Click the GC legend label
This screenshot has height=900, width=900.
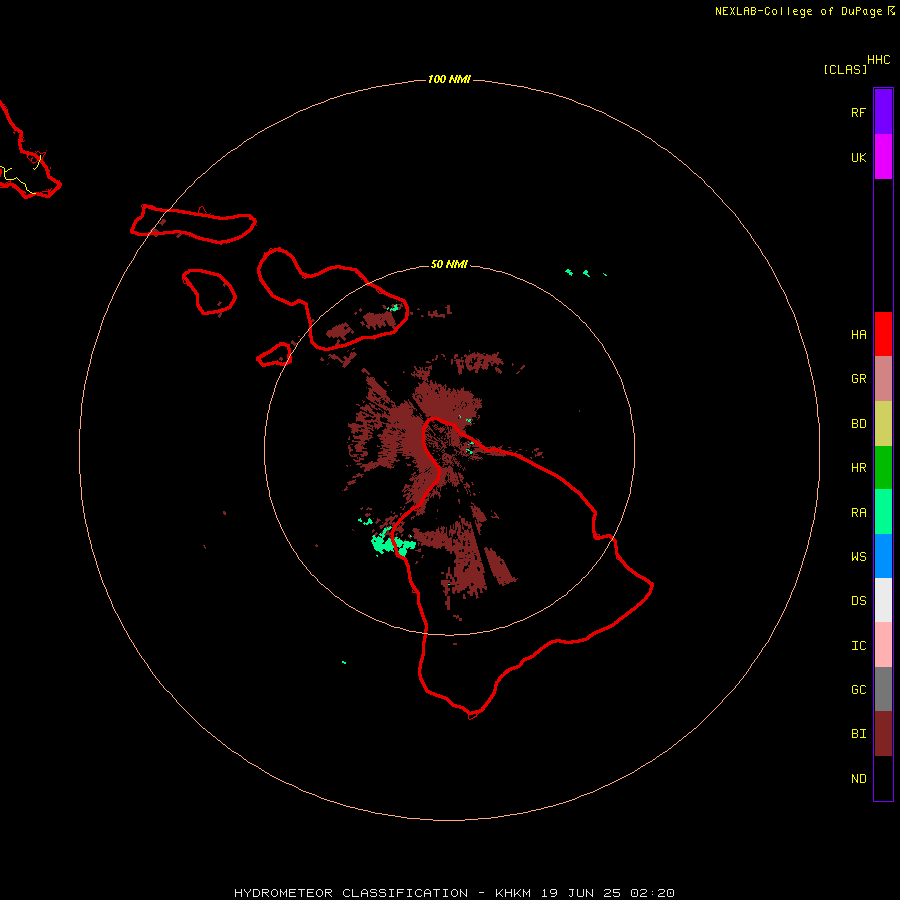(x=859, y=690)
